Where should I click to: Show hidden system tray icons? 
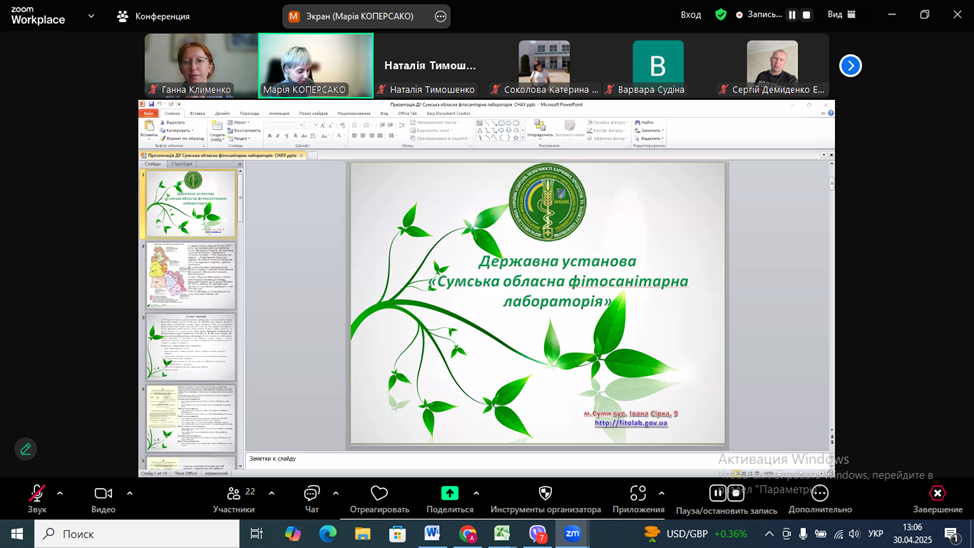coord(769,534)
